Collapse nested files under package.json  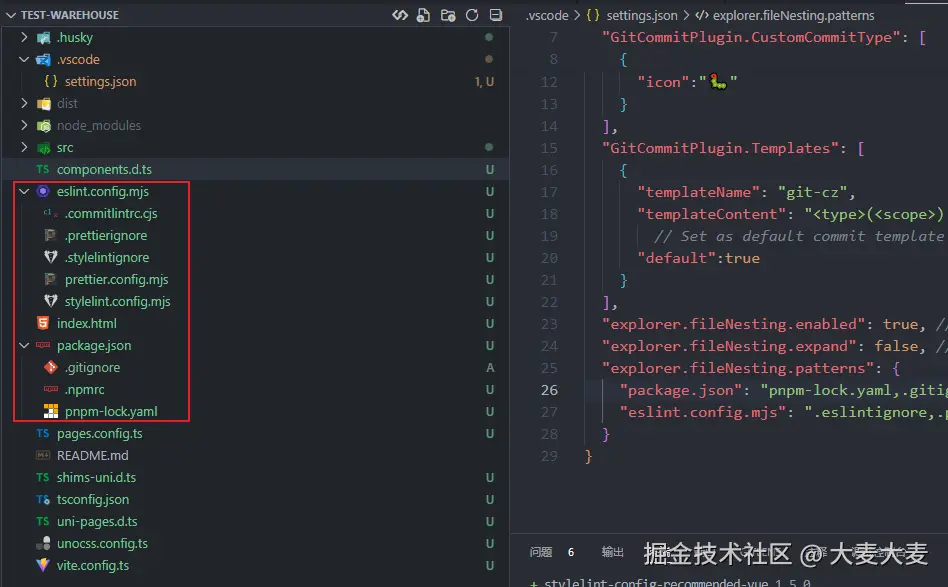(24, 345)
